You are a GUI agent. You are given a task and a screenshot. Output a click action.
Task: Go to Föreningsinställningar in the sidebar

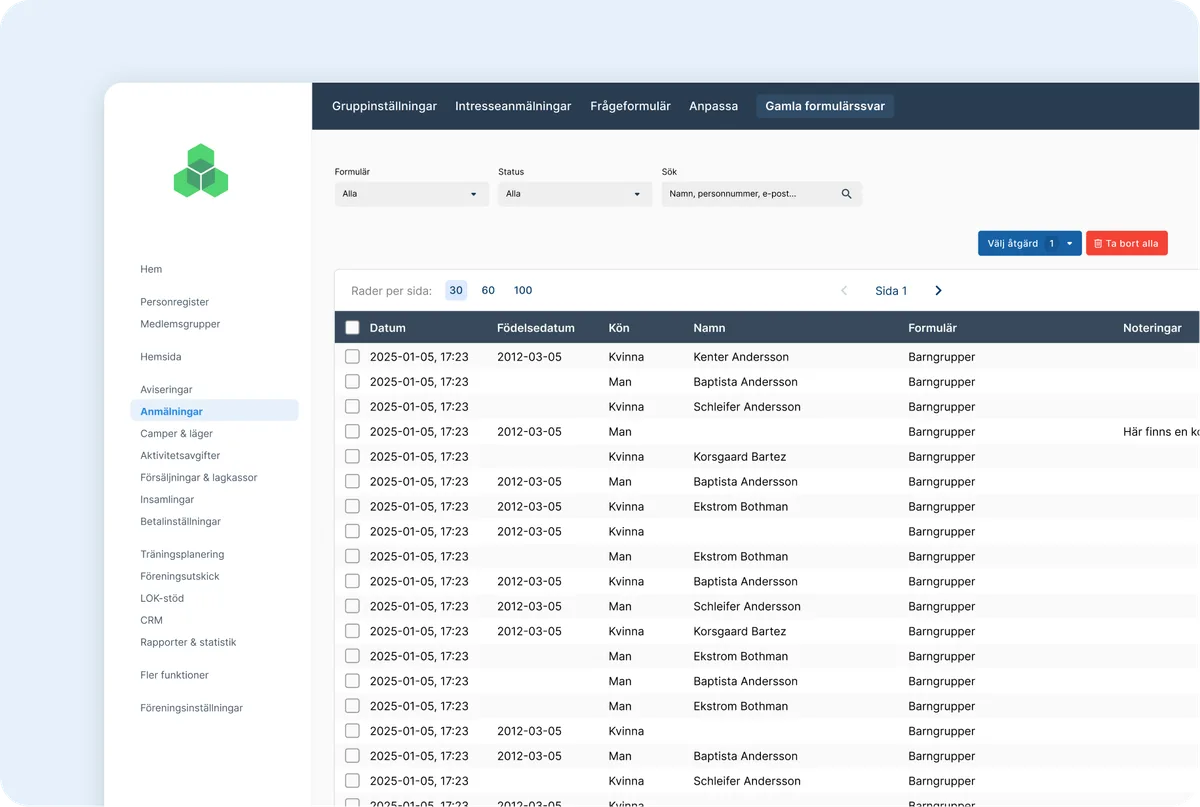[192, 708]
